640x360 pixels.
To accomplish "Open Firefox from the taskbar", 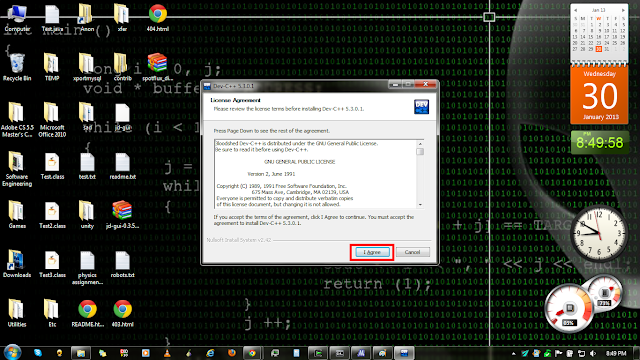I will 232,353.
